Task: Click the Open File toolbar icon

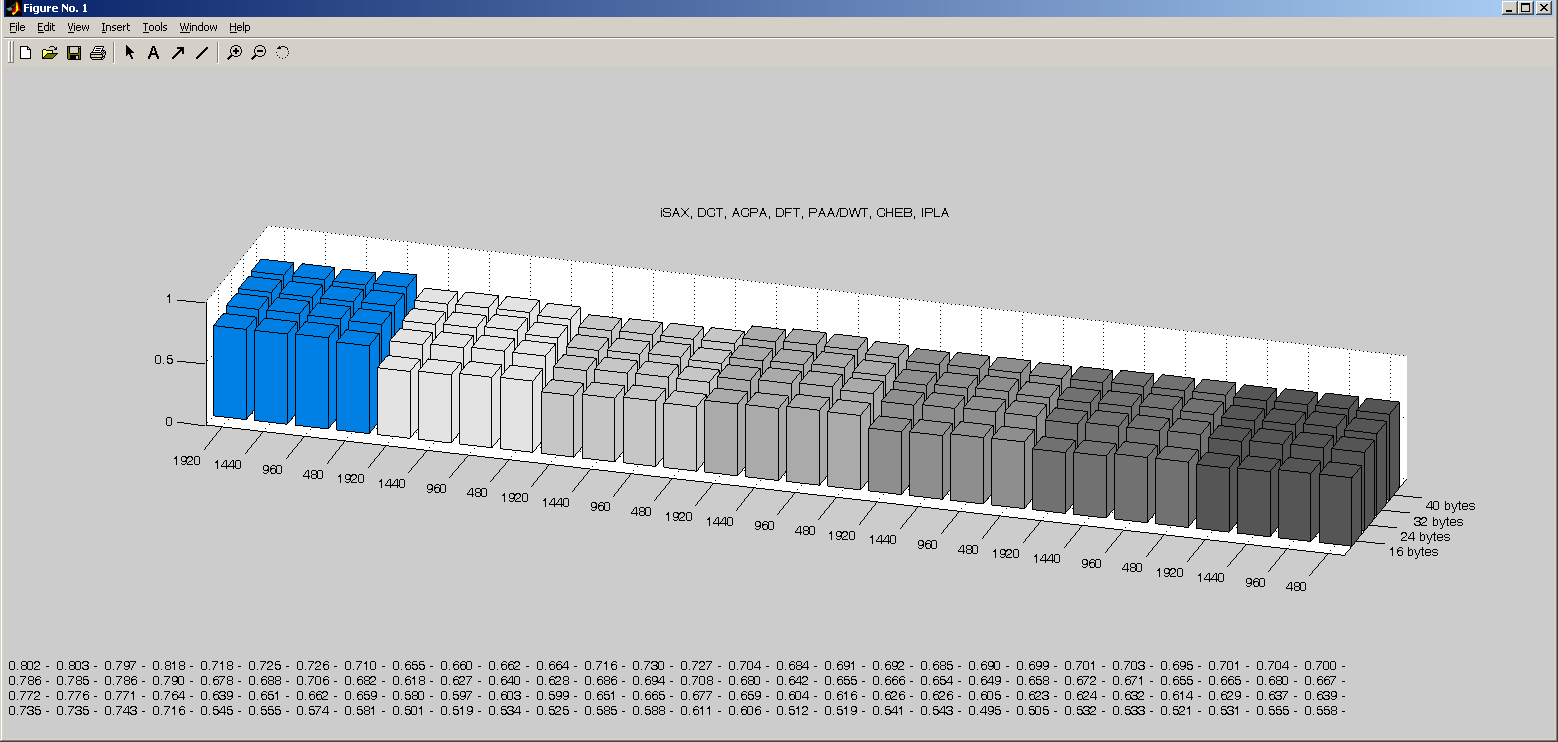Action: (x=50, y=53)
